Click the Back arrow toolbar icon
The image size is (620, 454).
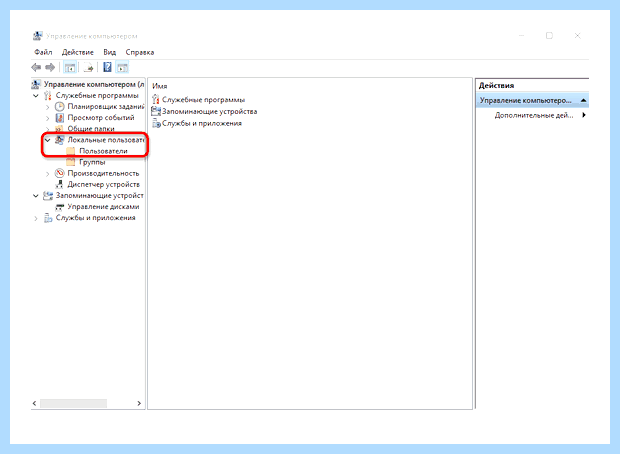pyautogui.click(x=36, y=68)
